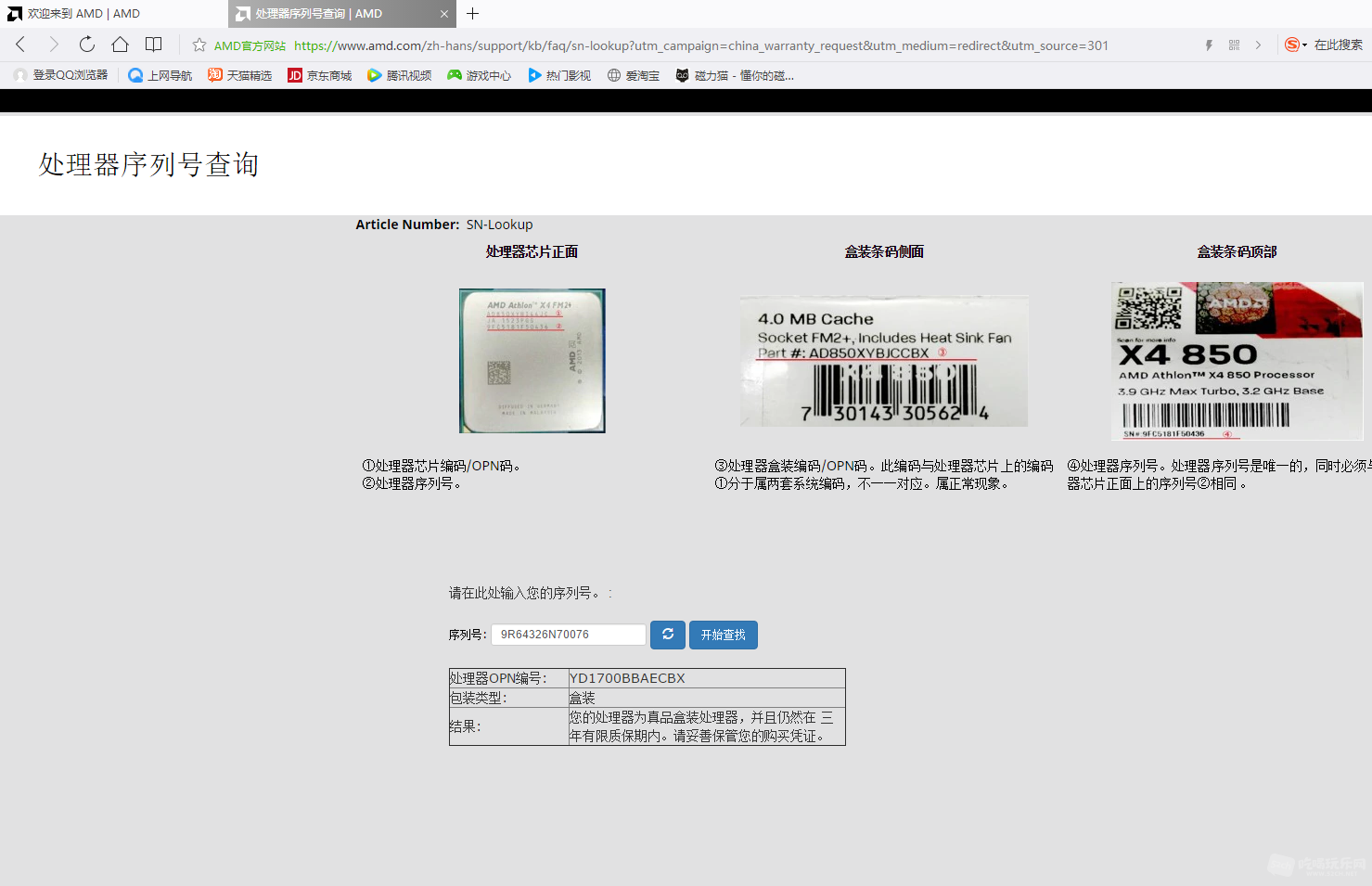Click the search box labeled 在此搜索
The image size is (1372, 886).
pyautogui.click(x=1339, y=45)
